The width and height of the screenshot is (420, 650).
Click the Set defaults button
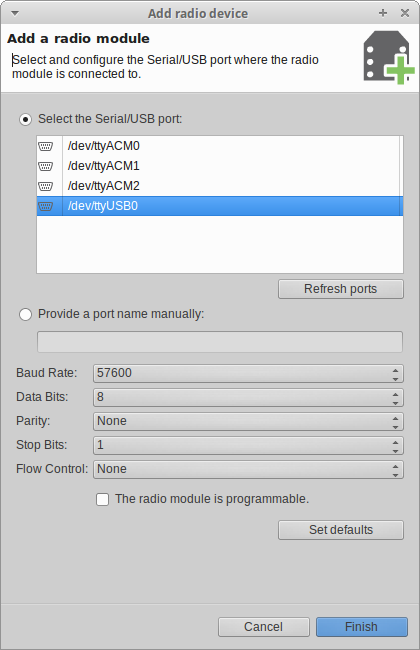click(x=341, y=530)
